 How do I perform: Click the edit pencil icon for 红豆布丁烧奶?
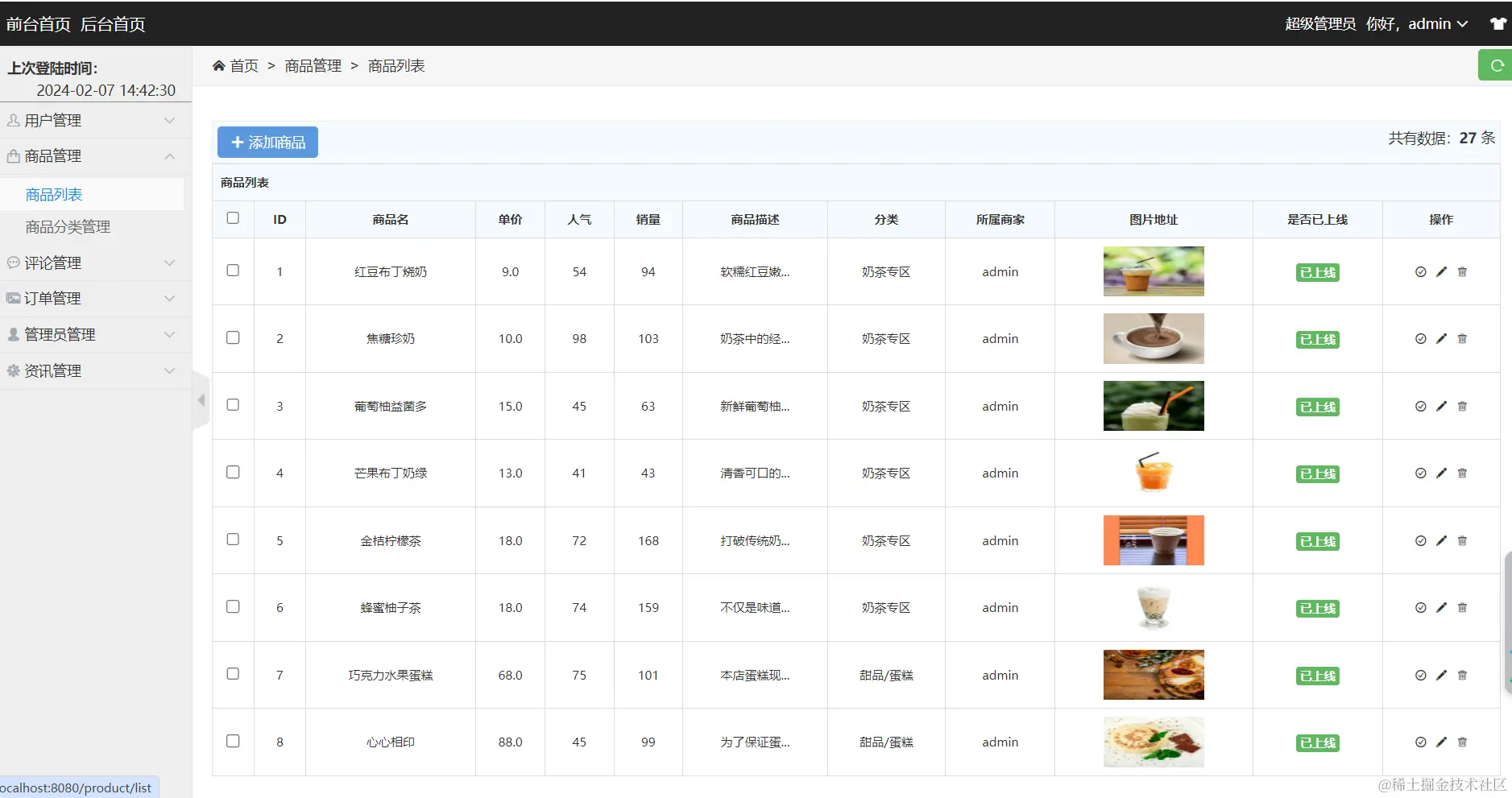tap(1441, 272)
